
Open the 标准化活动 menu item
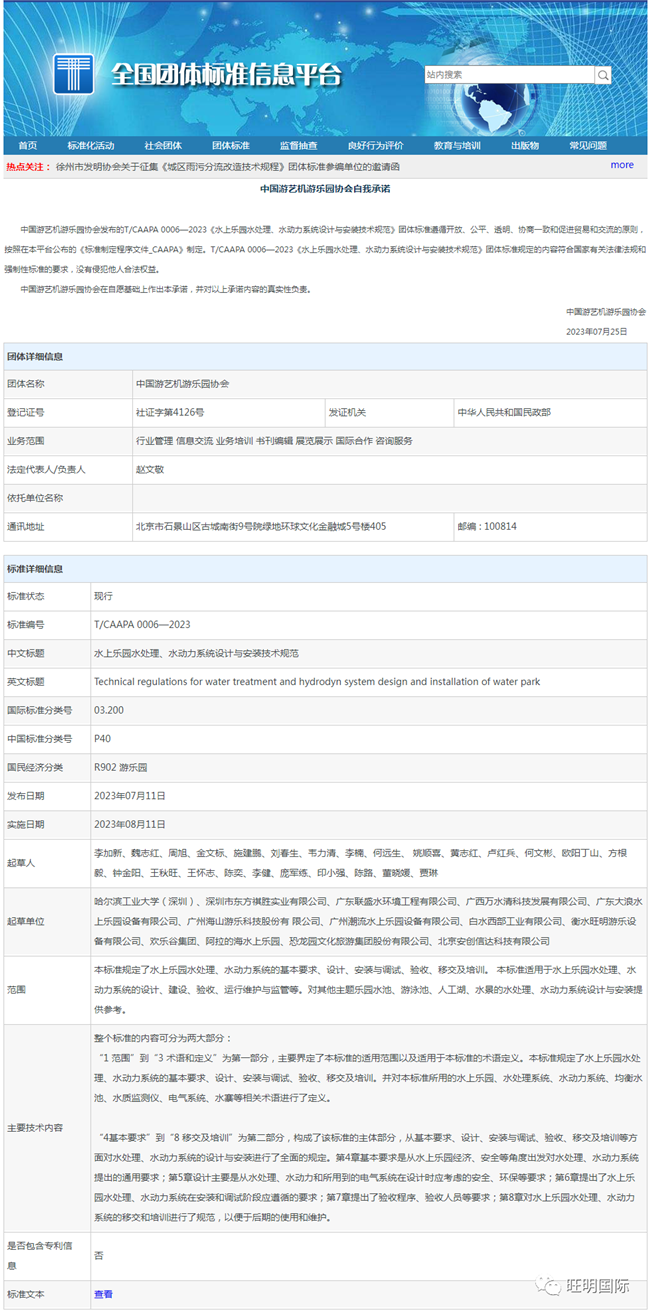90,146
